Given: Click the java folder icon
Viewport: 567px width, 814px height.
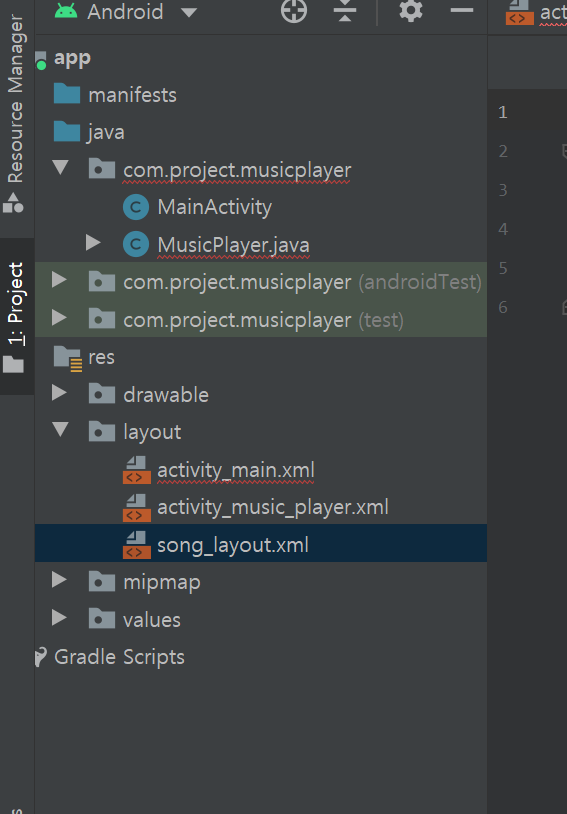Looking at the screenshot, I should pyautogui.click(x=67, y=132).
